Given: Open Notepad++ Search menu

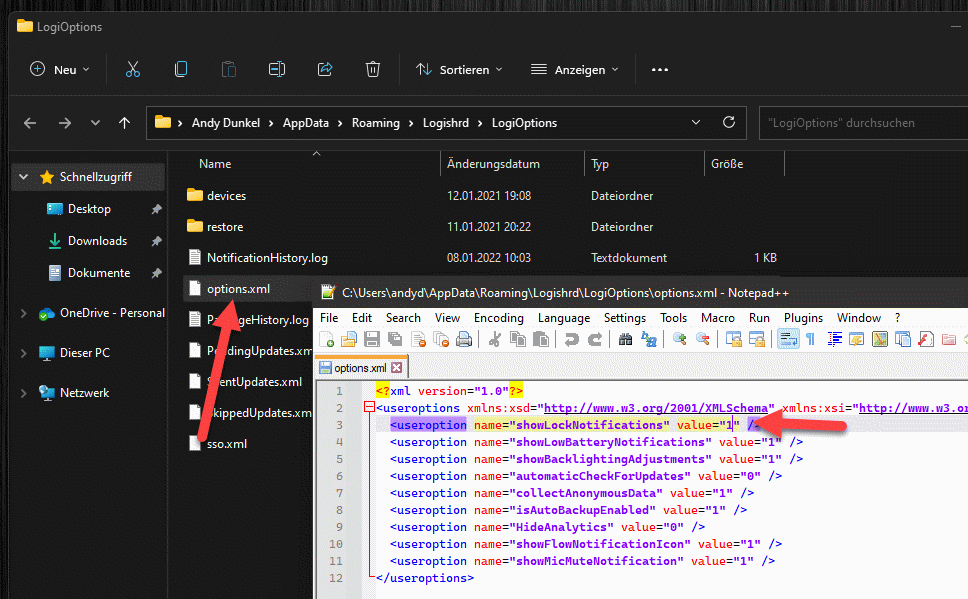Looking at the screenshot, I should tap(403, 317).
